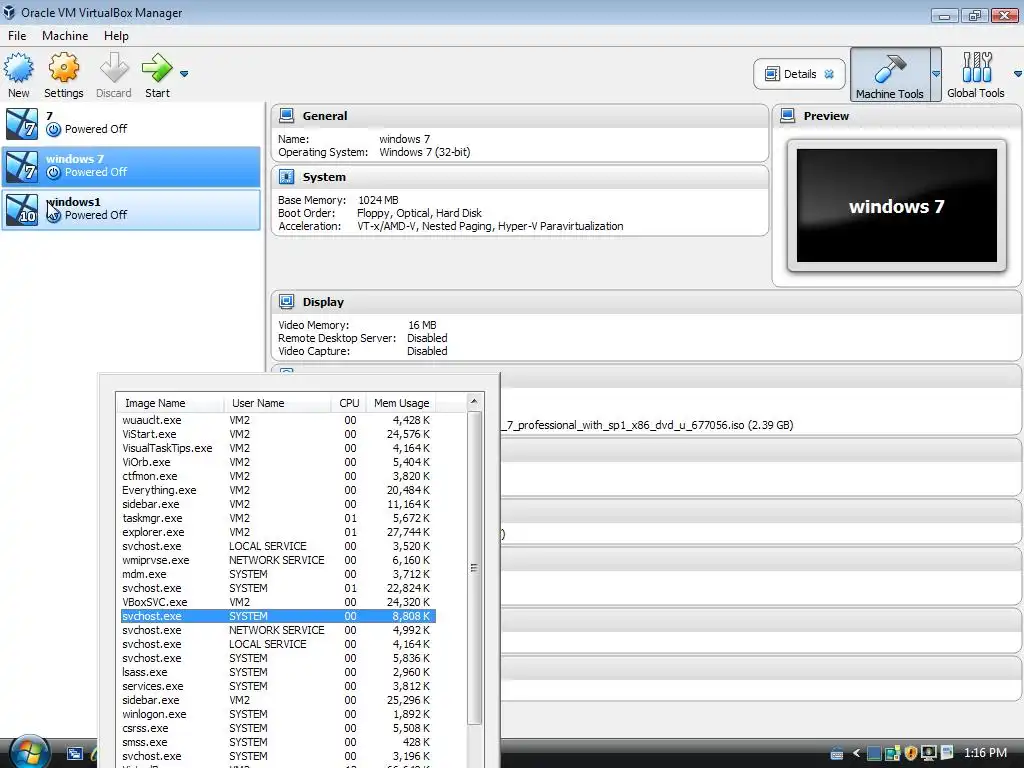This screenshot has width=1024, height=768.
Task: Open the Start button dropdown arrow
Action: coord(184,74)
